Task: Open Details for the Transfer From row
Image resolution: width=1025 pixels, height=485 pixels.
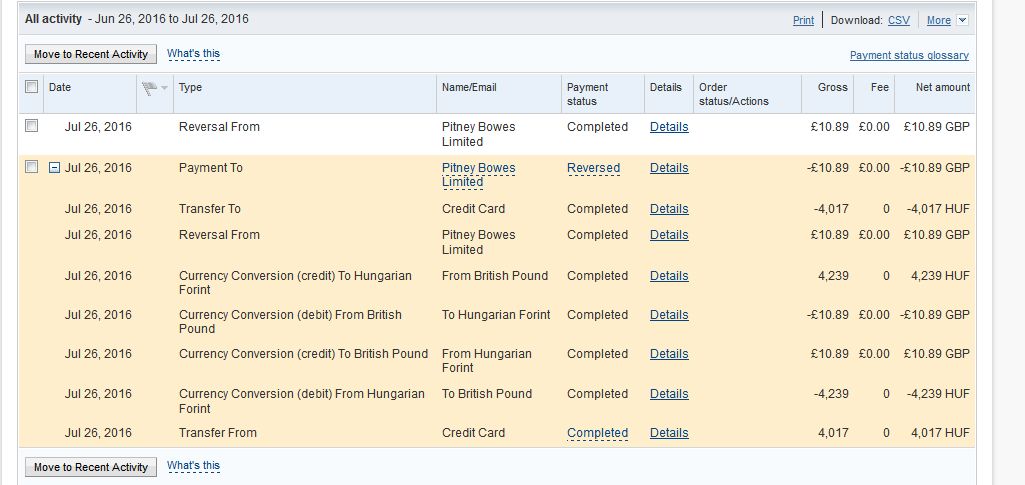Action: [669, 433]
